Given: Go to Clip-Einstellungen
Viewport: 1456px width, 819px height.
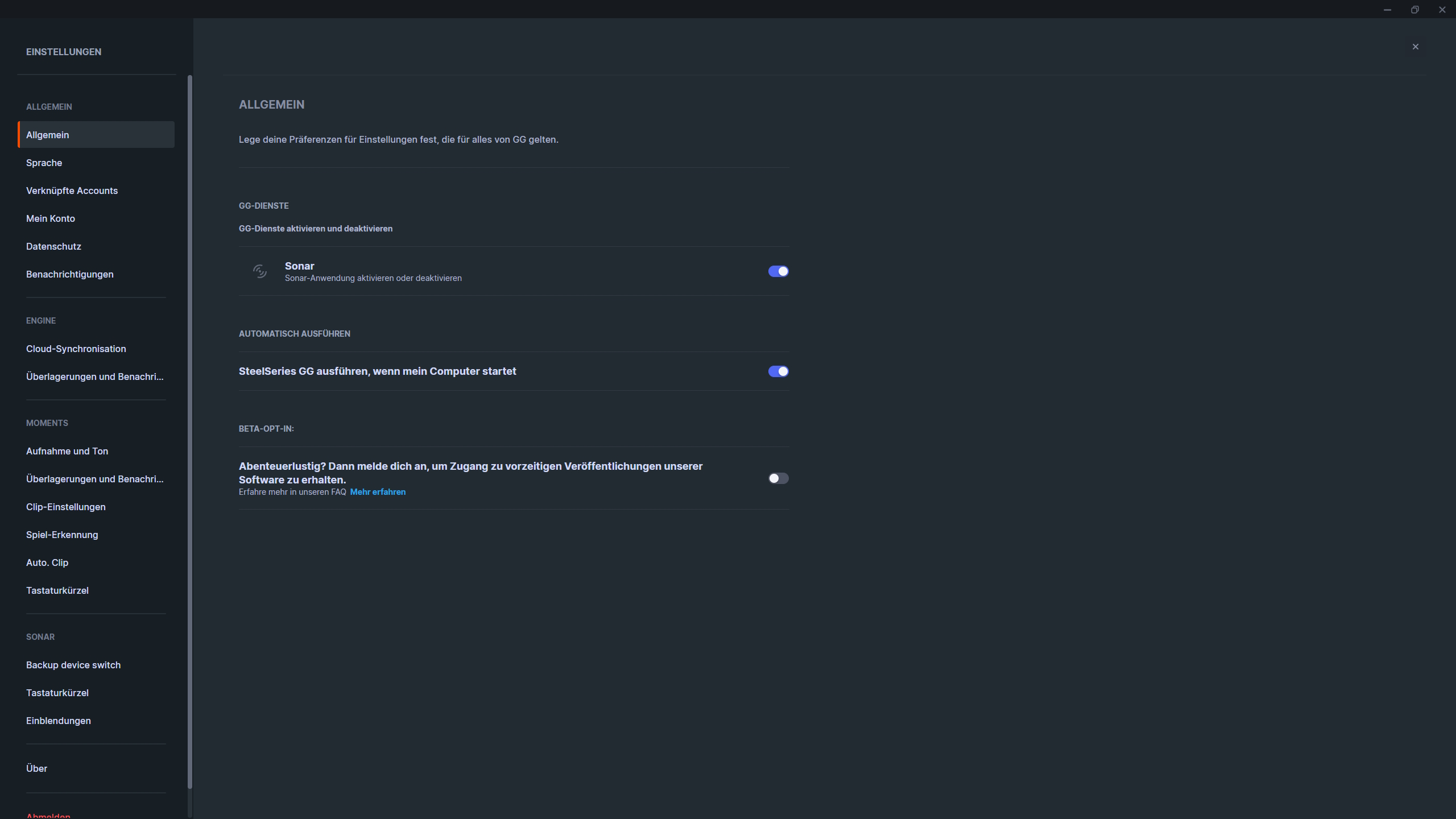Looking at the screenshot, I should [65, 507].
